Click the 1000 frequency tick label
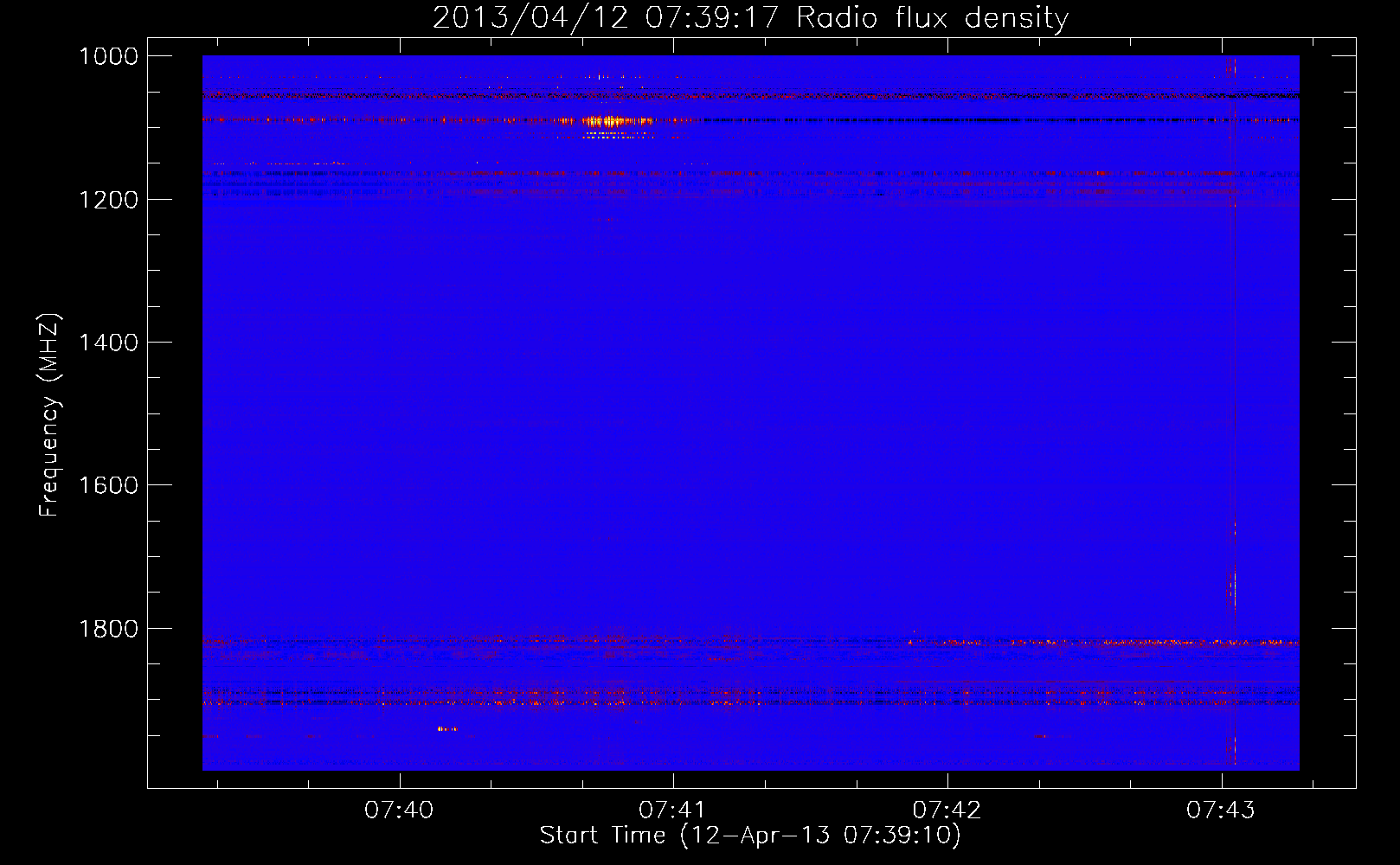Viewport: 1400px width, 865px height. coord(108,56)
